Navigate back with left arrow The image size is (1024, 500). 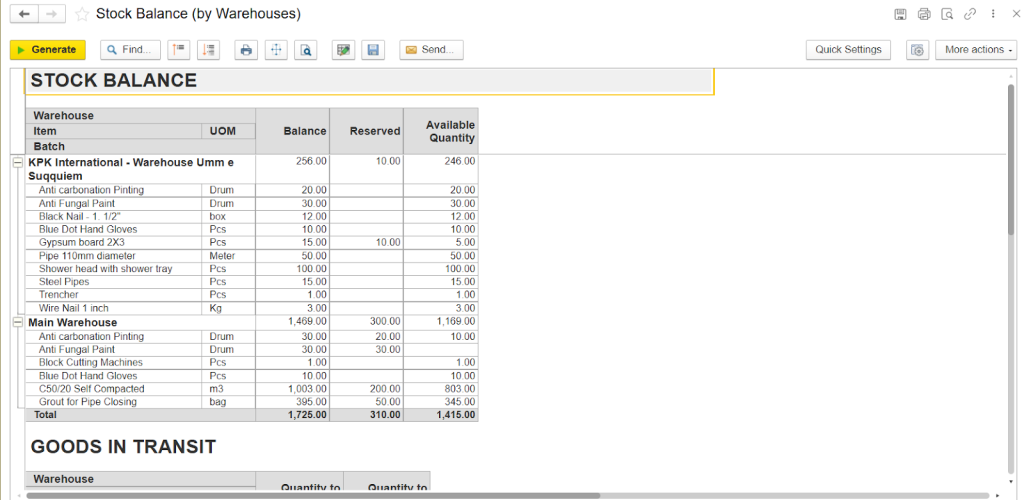click(x=24, y=14)
